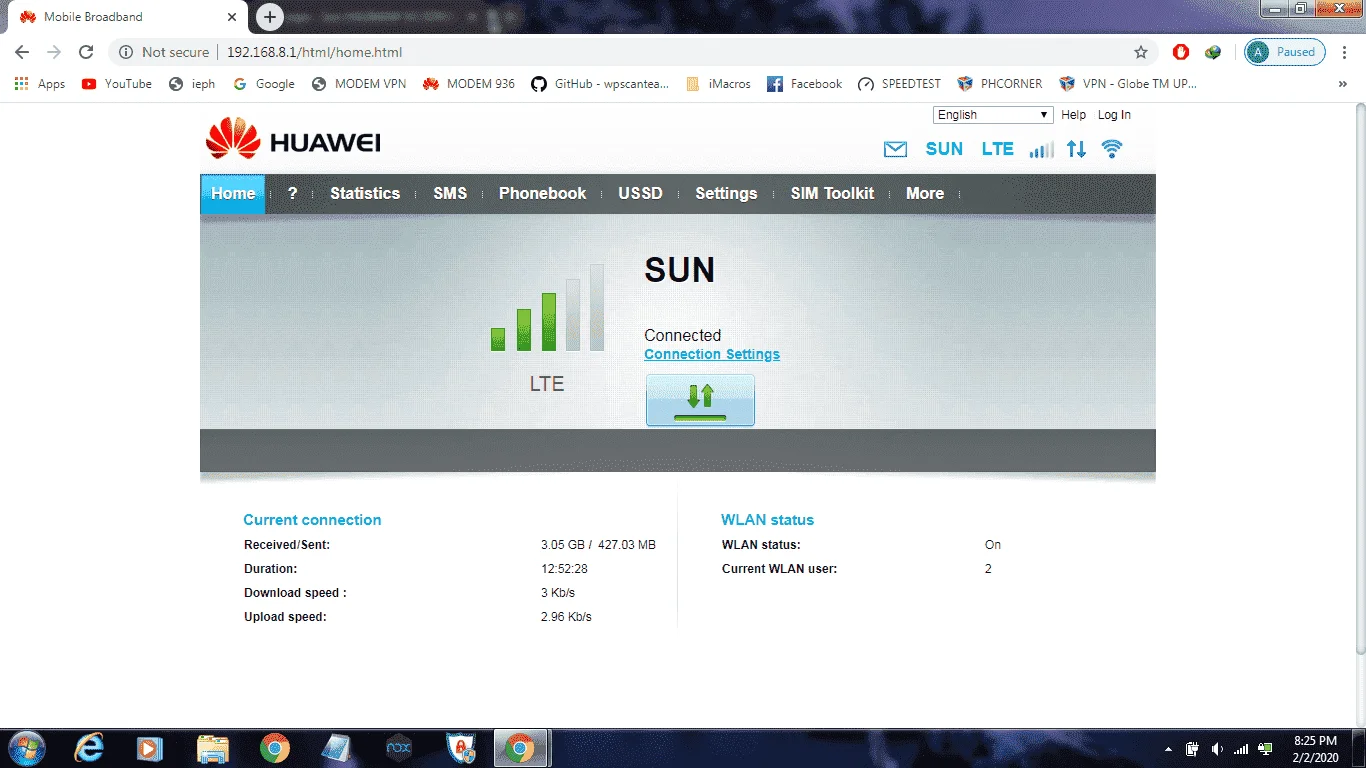Click the Wi-Fi status icon in the header
Viewport: 1366px width, 768px height.
[x=1112, y=149]
